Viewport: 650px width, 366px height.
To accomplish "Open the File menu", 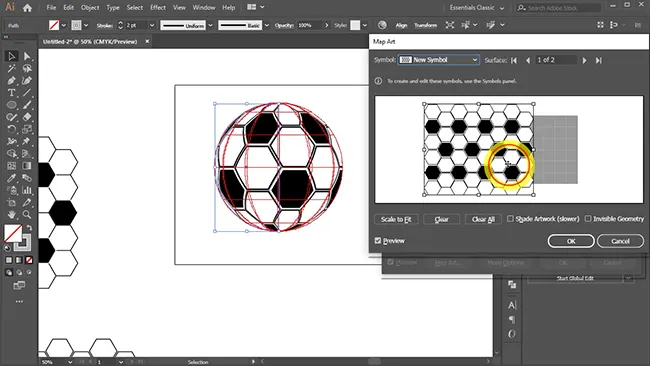I will pos(51,7).
